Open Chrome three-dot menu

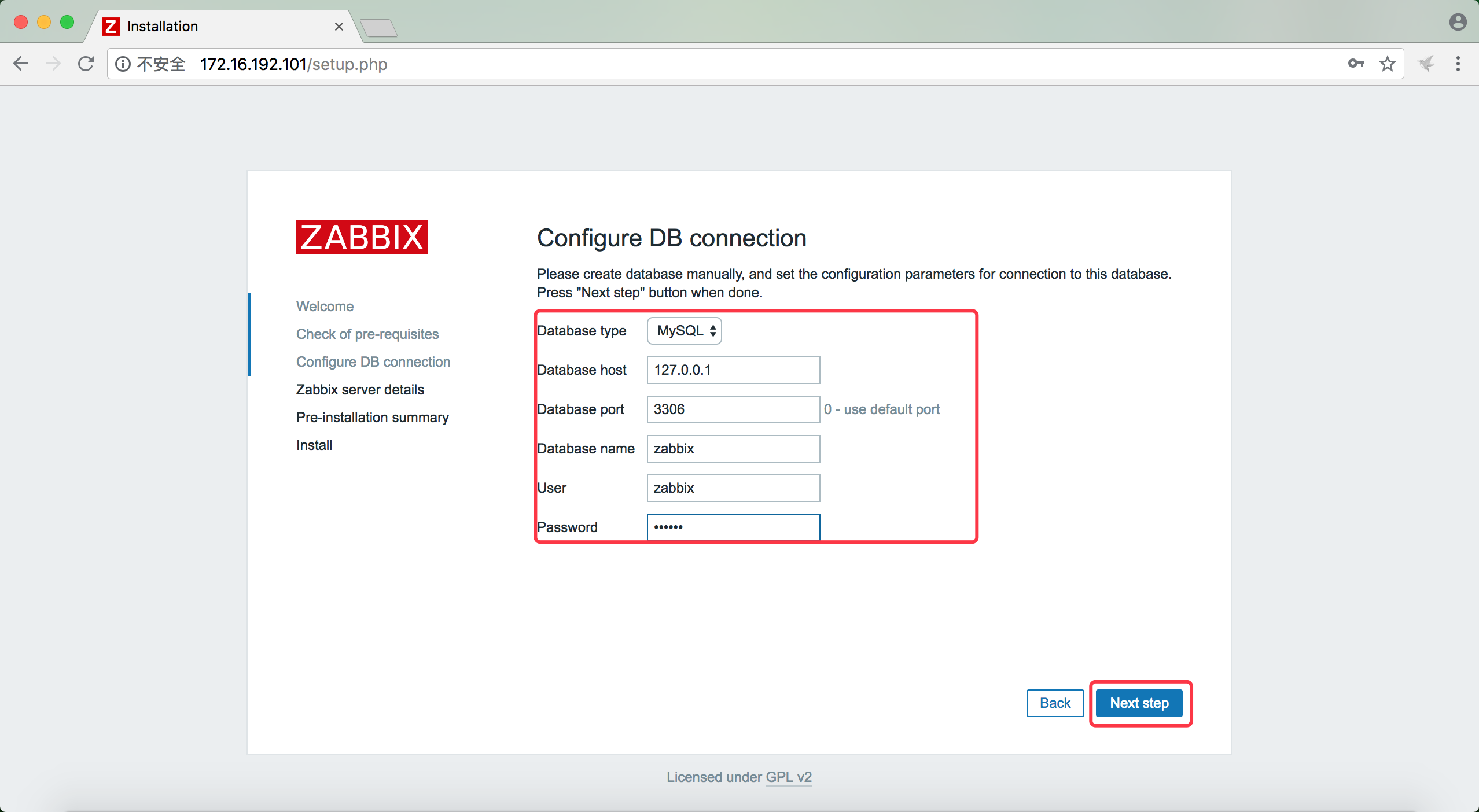pos(1458,64)
